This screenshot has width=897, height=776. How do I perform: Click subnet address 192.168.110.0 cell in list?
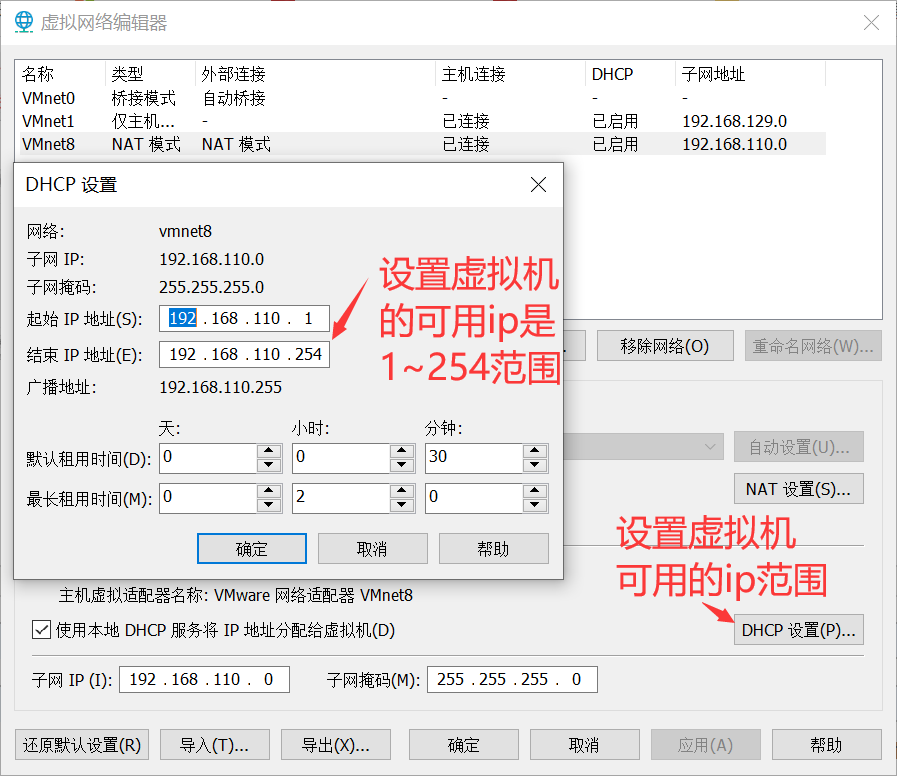click(x=735, y=144)
